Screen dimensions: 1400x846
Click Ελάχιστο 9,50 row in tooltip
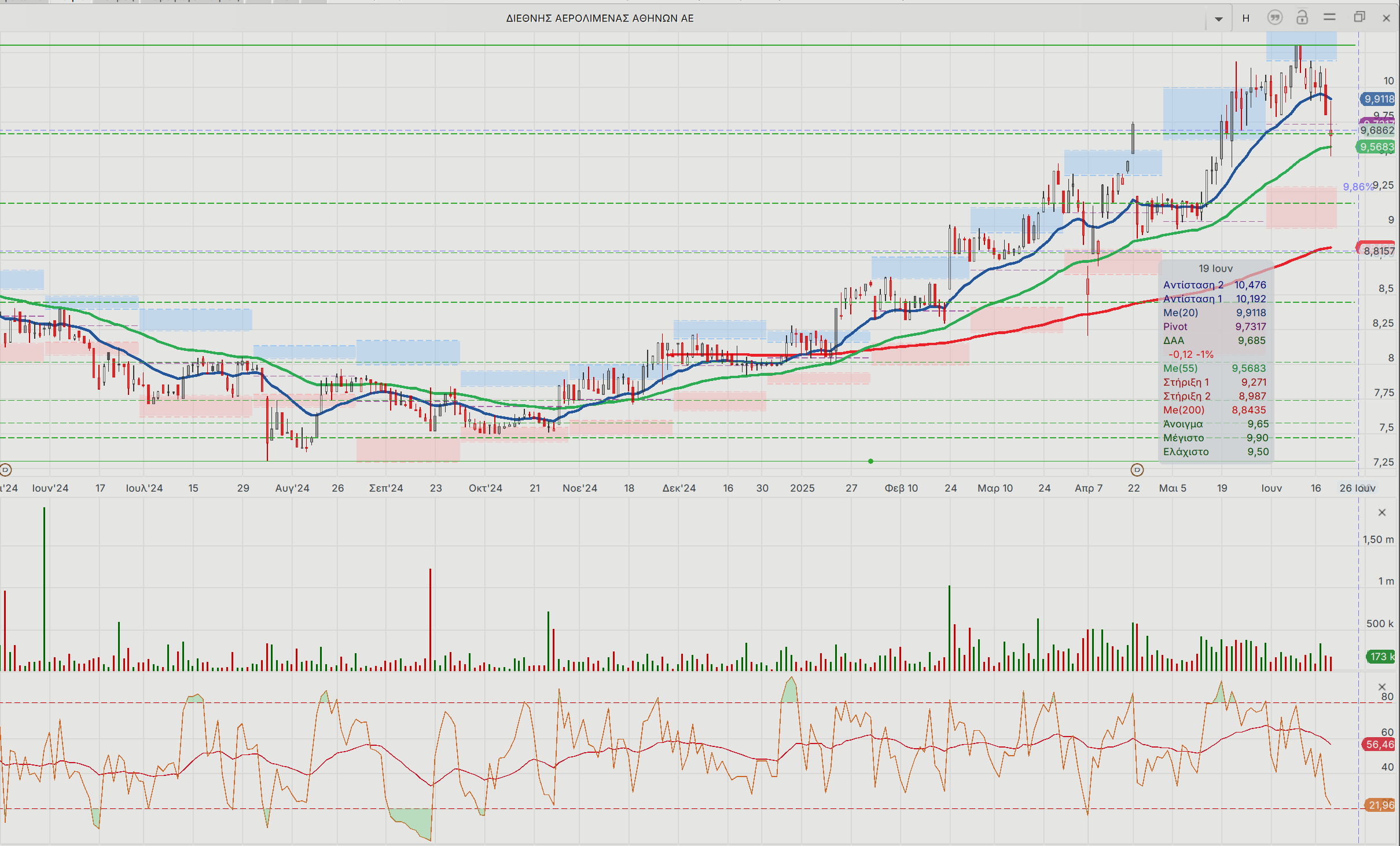tap(1215, 452)
